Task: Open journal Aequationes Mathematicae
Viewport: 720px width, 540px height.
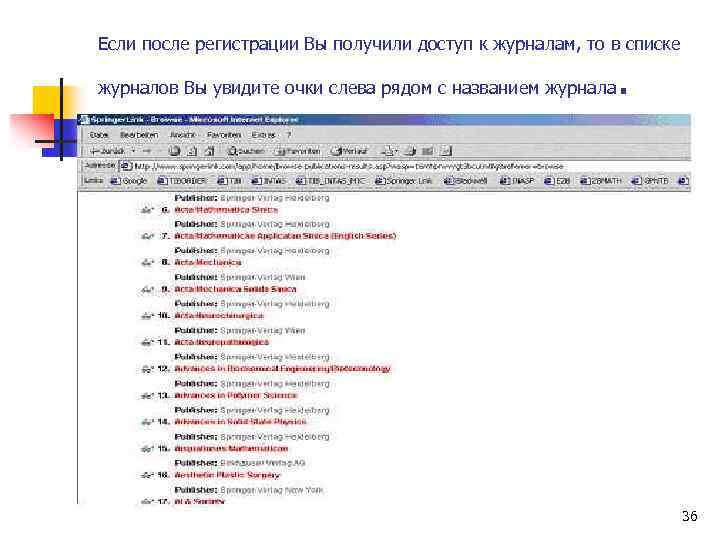Action: (231, 449)
